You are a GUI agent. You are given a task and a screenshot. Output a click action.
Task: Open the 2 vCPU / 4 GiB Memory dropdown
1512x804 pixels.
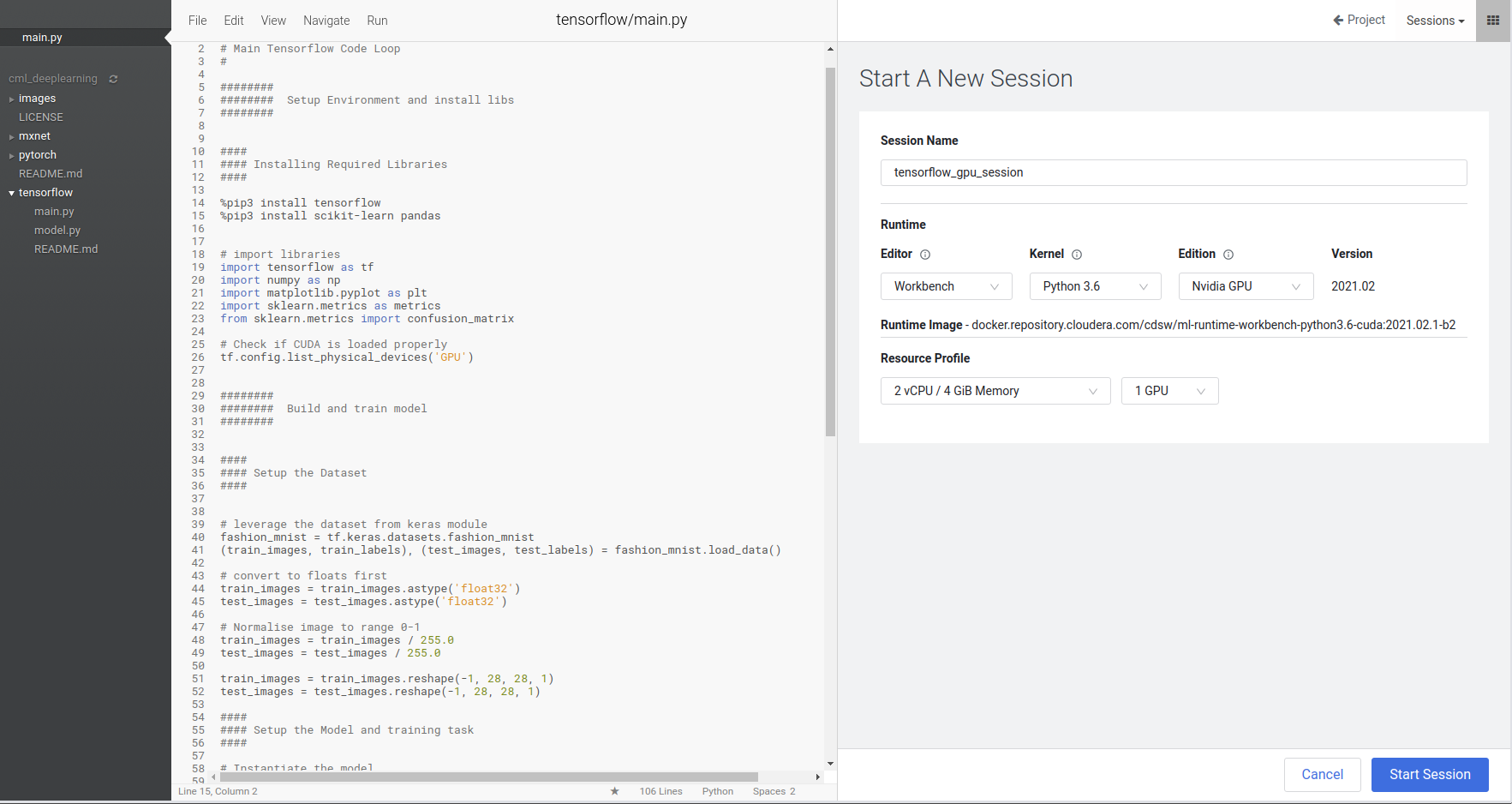[x=995, y=391]
